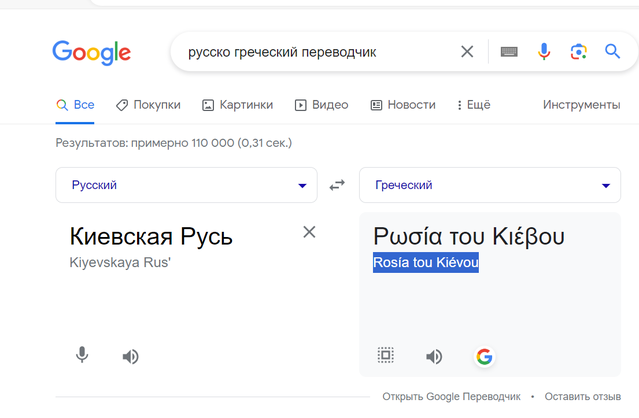This screenshot has height=418, width=639.
Task: Swap Russian and Greek languages
Action: pyautogui.click(x=337, y=185)
